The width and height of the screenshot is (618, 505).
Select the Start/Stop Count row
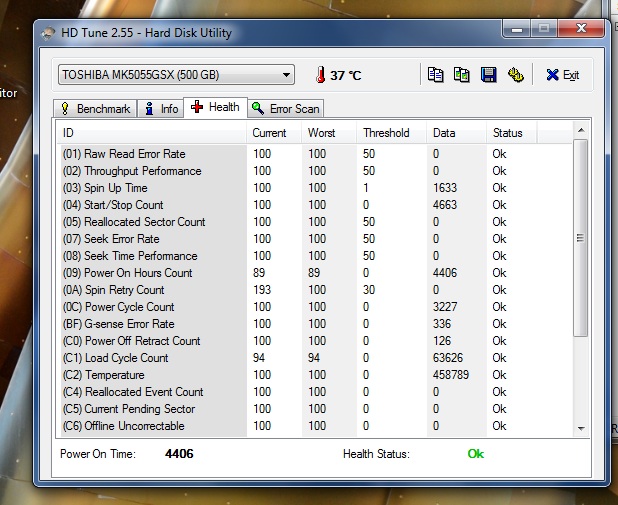click(x=315, y=205)
